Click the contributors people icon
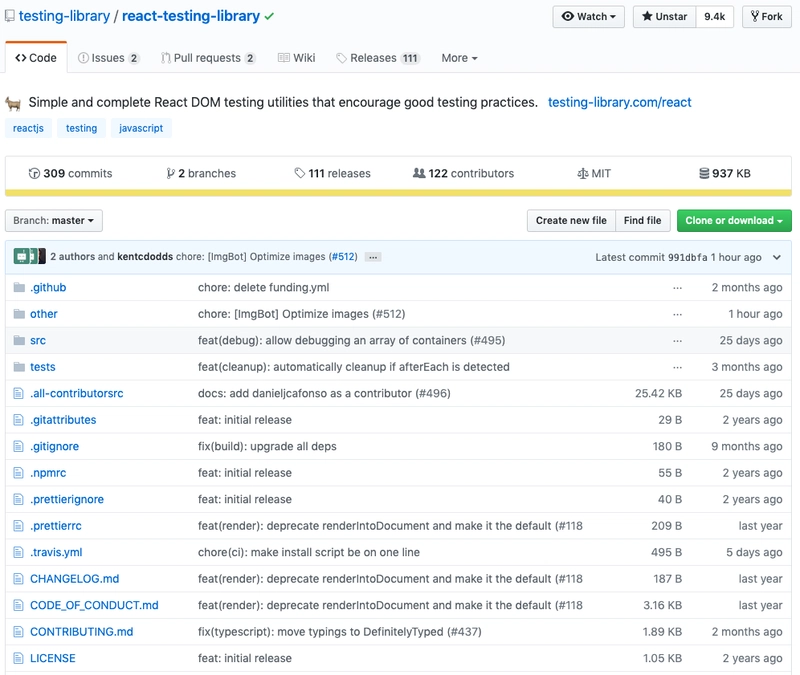This screenshot has height=675, width=800. 419,174
